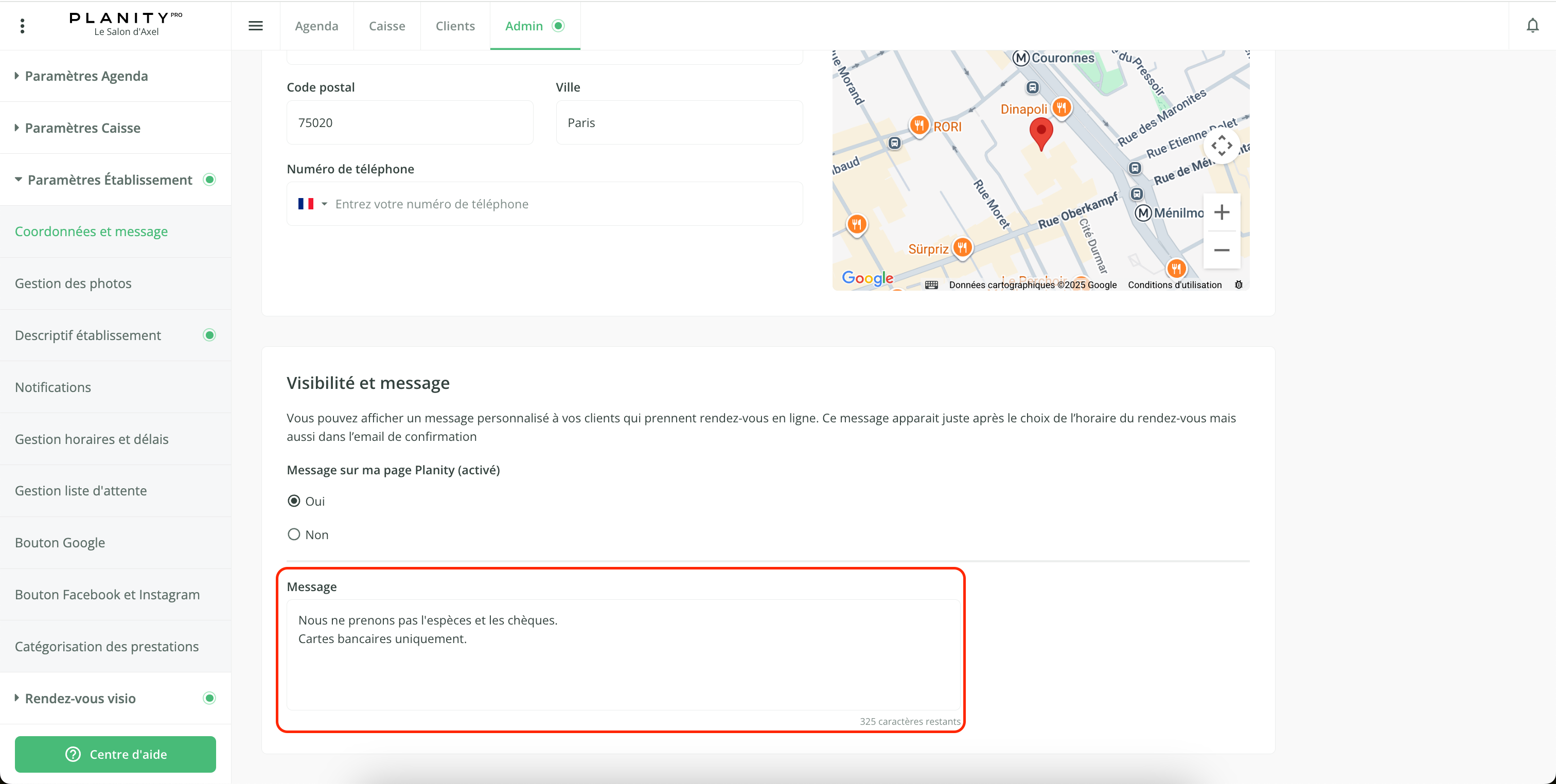Expand Paramètres Caisse section
Image resolution: width=1556 pixels, height=784 pixels.
83,128
